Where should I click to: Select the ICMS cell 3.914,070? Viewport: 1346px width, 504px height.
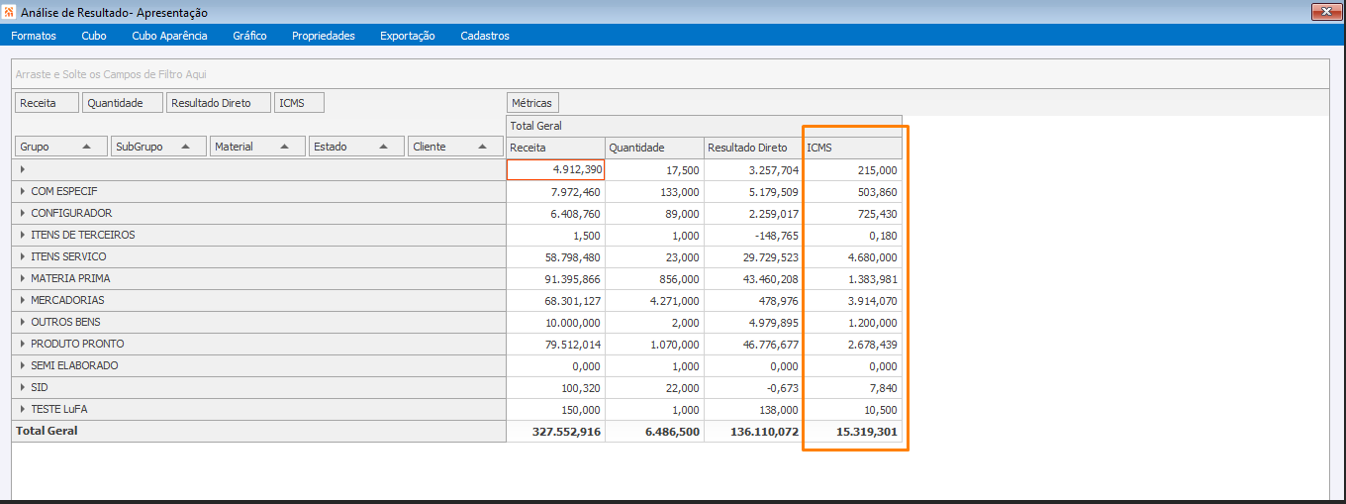[x=853, y=301]
